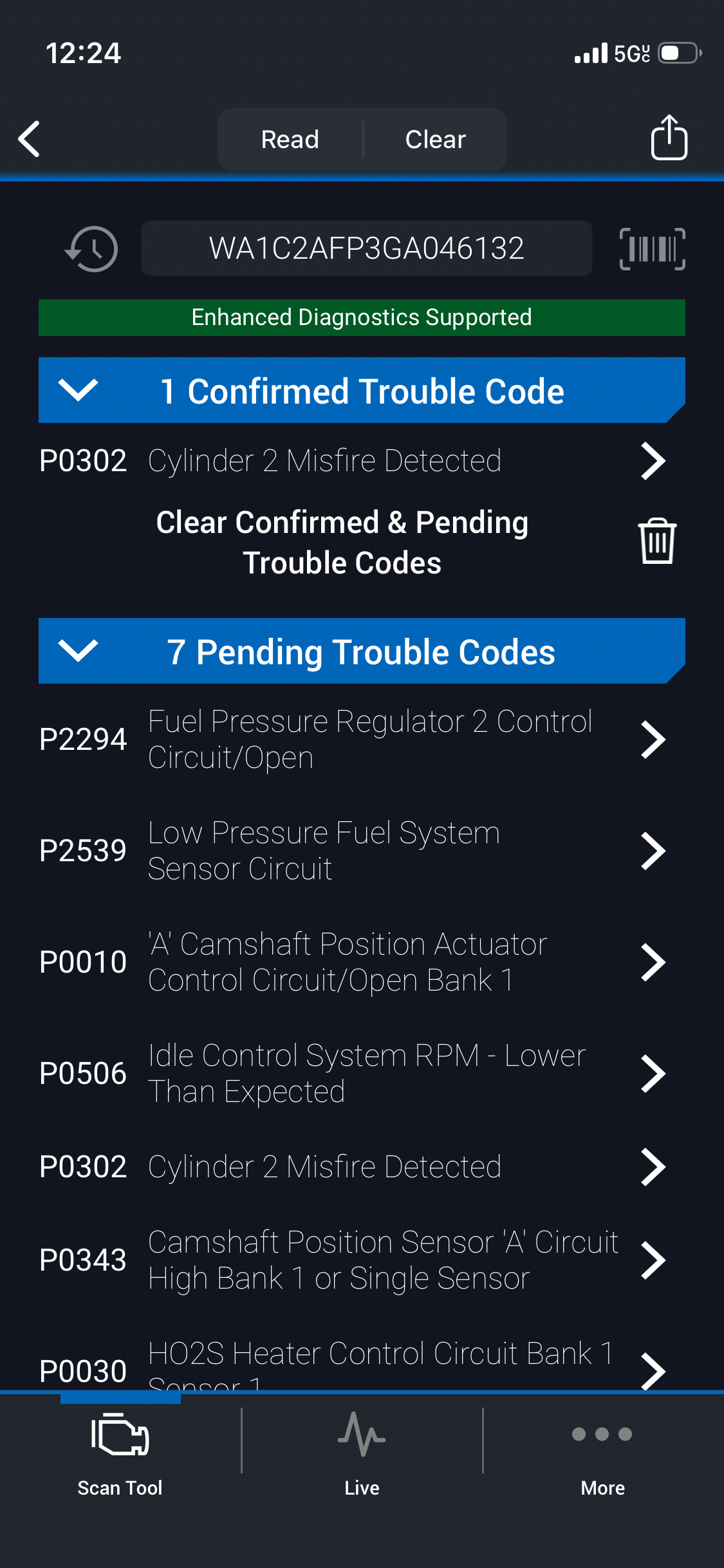Collapse the Pending Trouble Codes section

(x=78, y=650)
